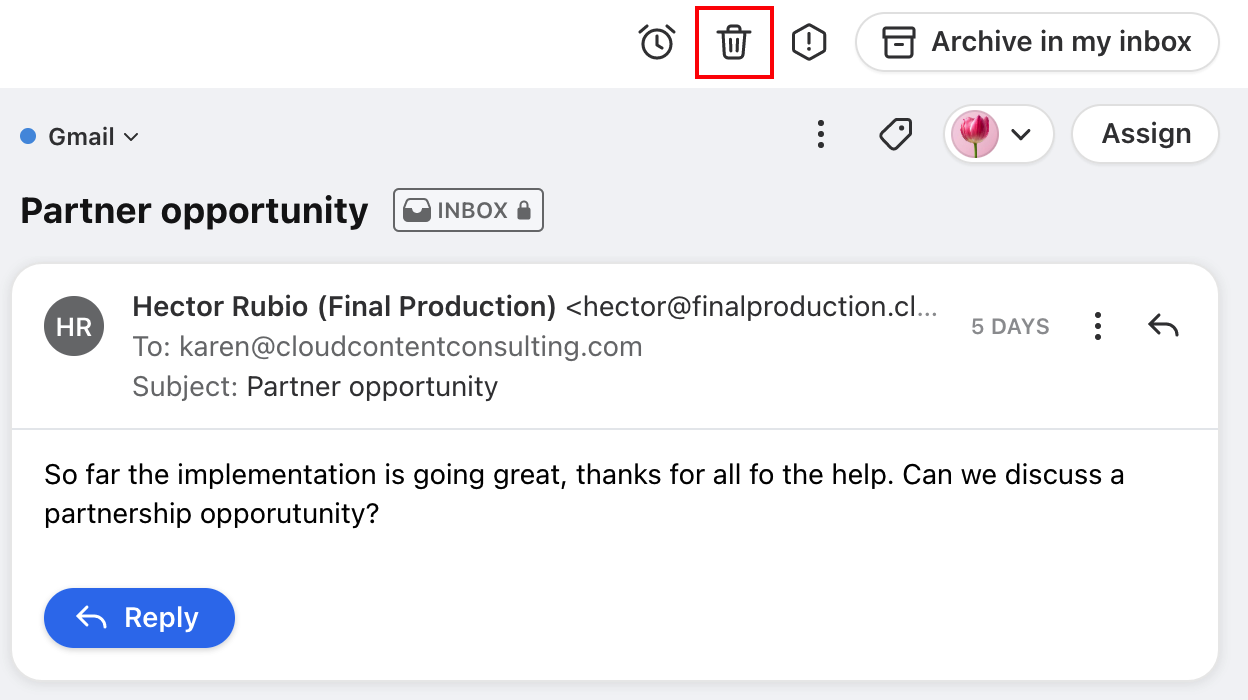Viewport: 1248px width, 700px height.
Task: Click the reply arrow icon in the message header
Action: coord(1163,326)
